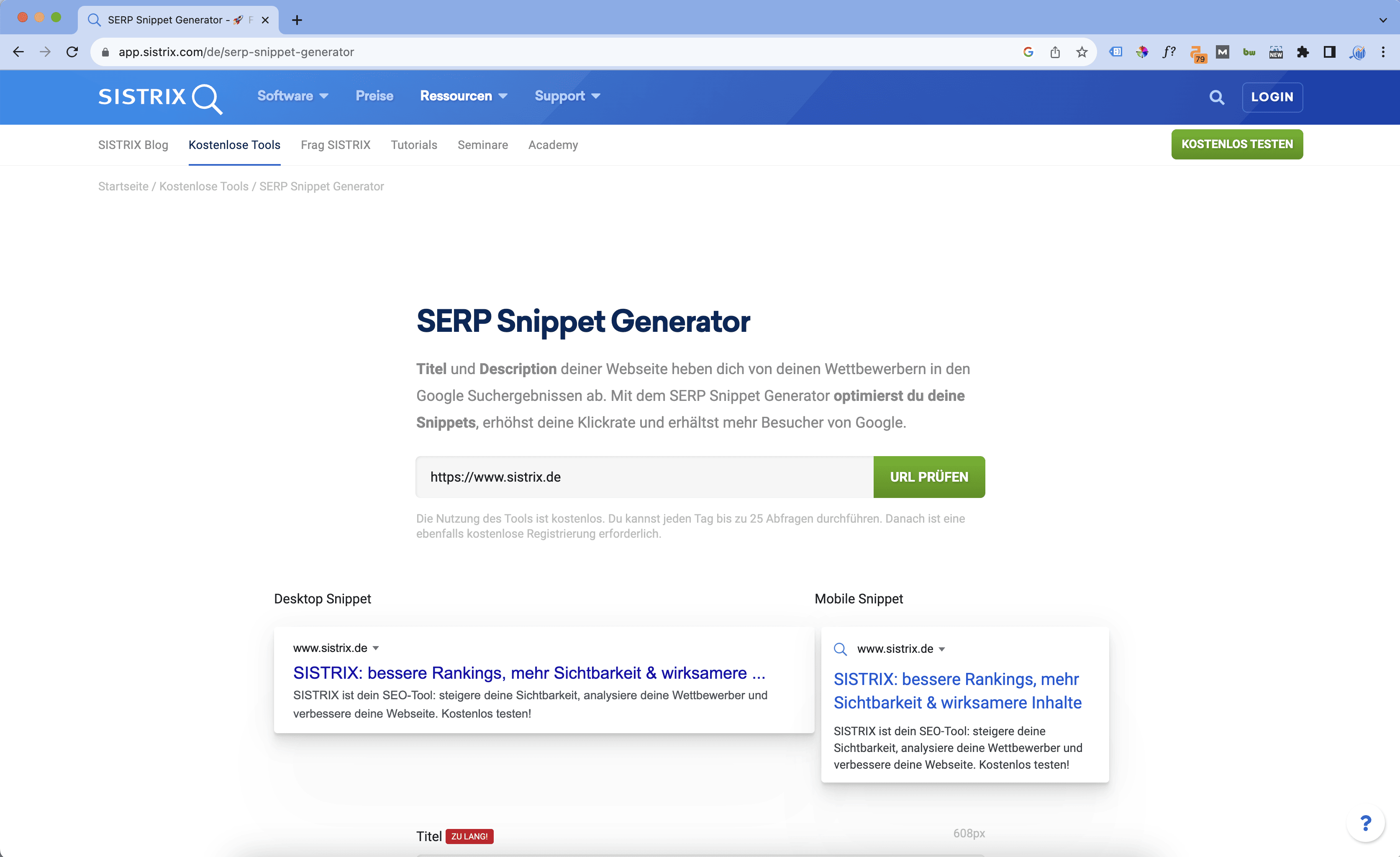Switch to SISTRIX Blog tab
The width and height of the screenshot is (1400, 857).
(133, 145)
